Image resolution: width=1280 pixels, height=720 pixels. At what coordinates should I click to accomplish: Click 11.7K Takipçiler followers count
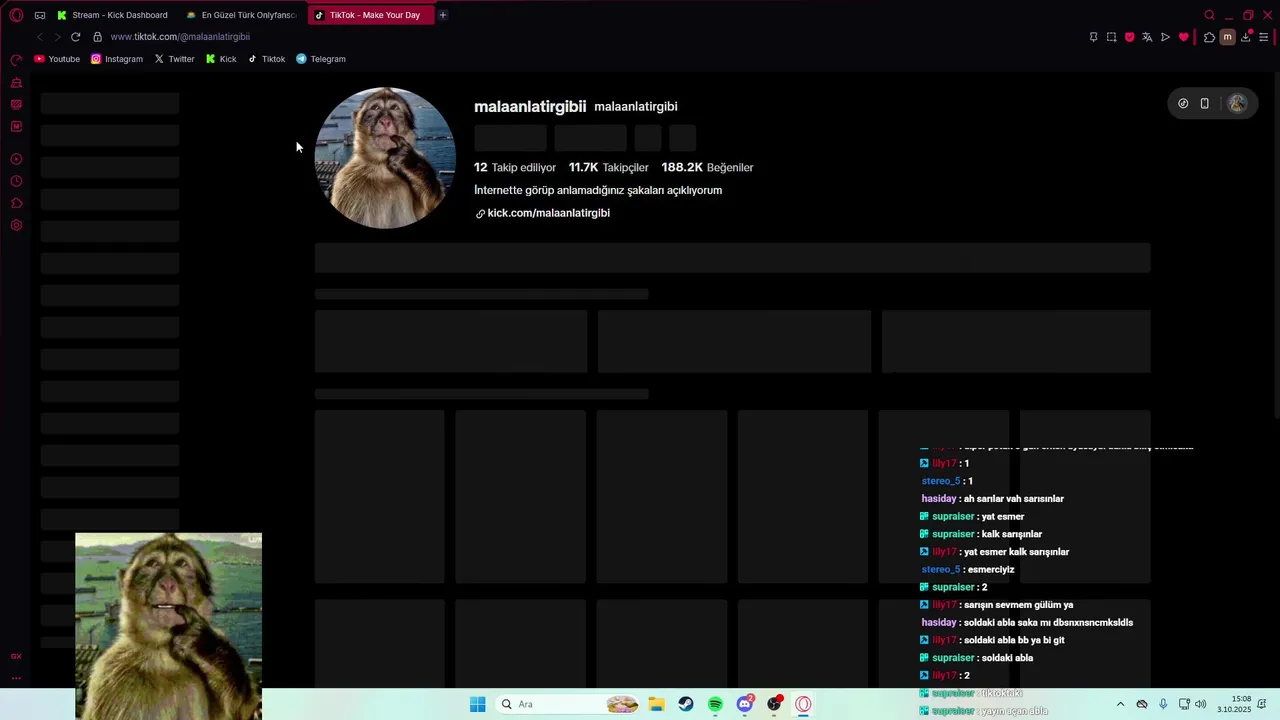coord(608,167)
